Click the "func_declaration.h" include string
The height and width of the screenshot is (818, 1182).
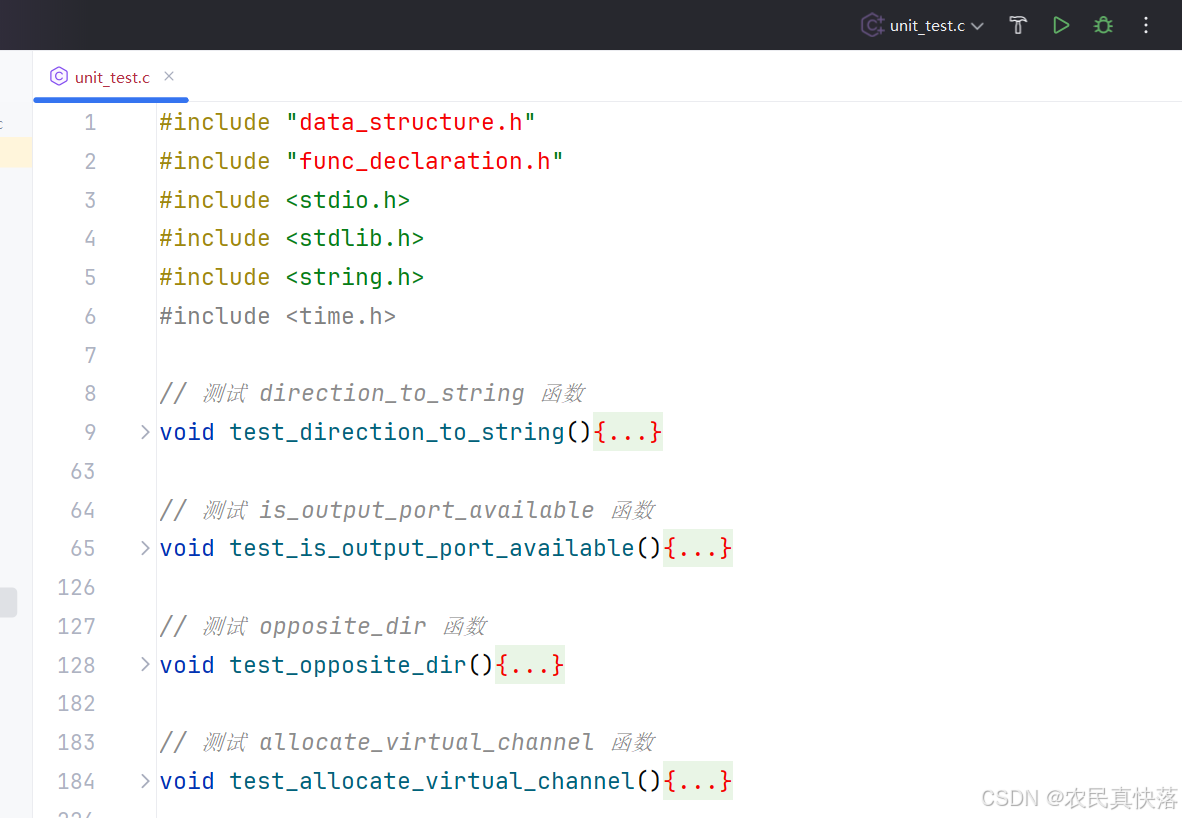tap(424, 161)
